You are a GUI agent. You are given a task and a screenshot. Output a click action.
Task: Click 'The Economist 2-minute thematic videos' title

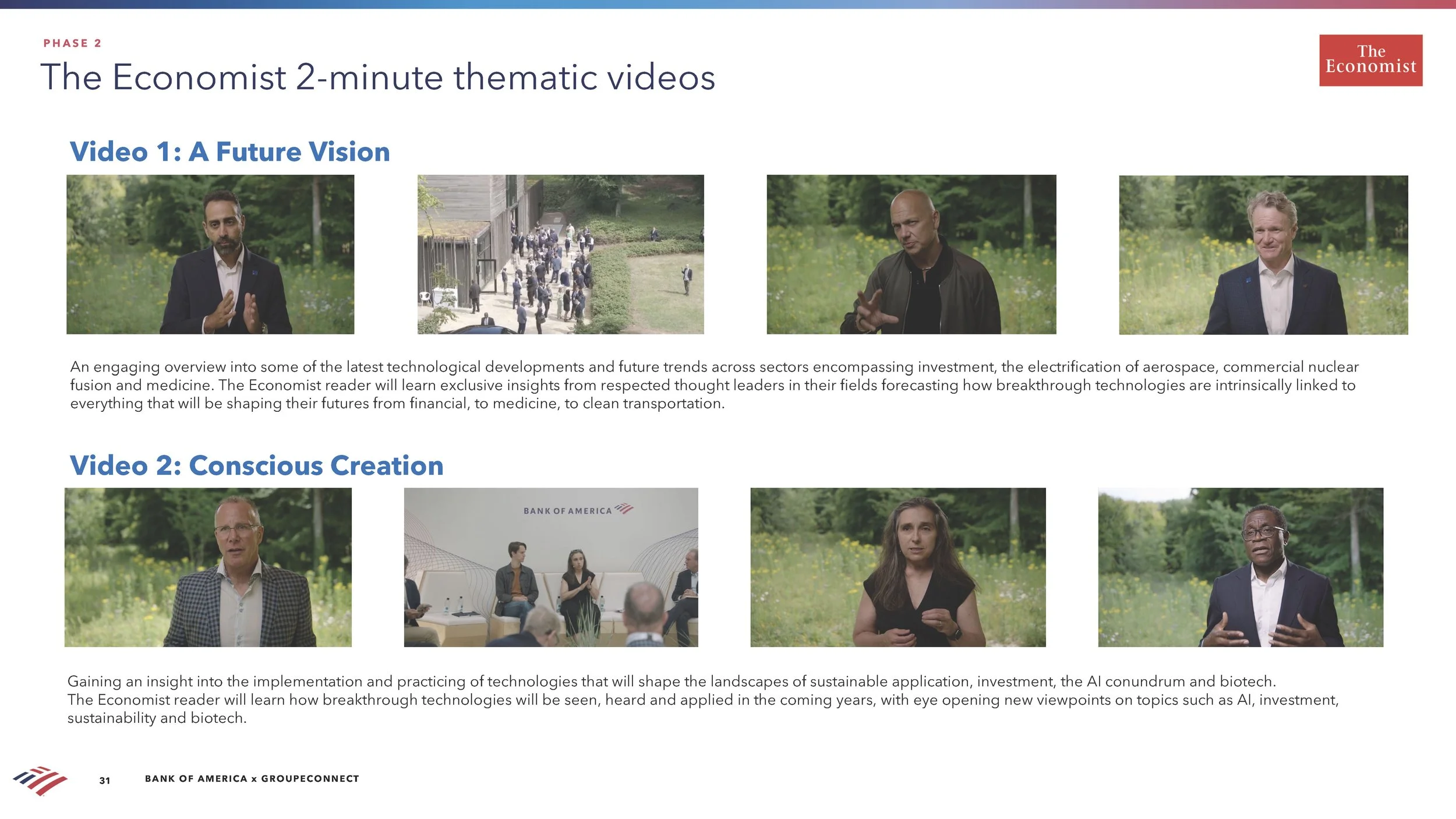[377, 77]
